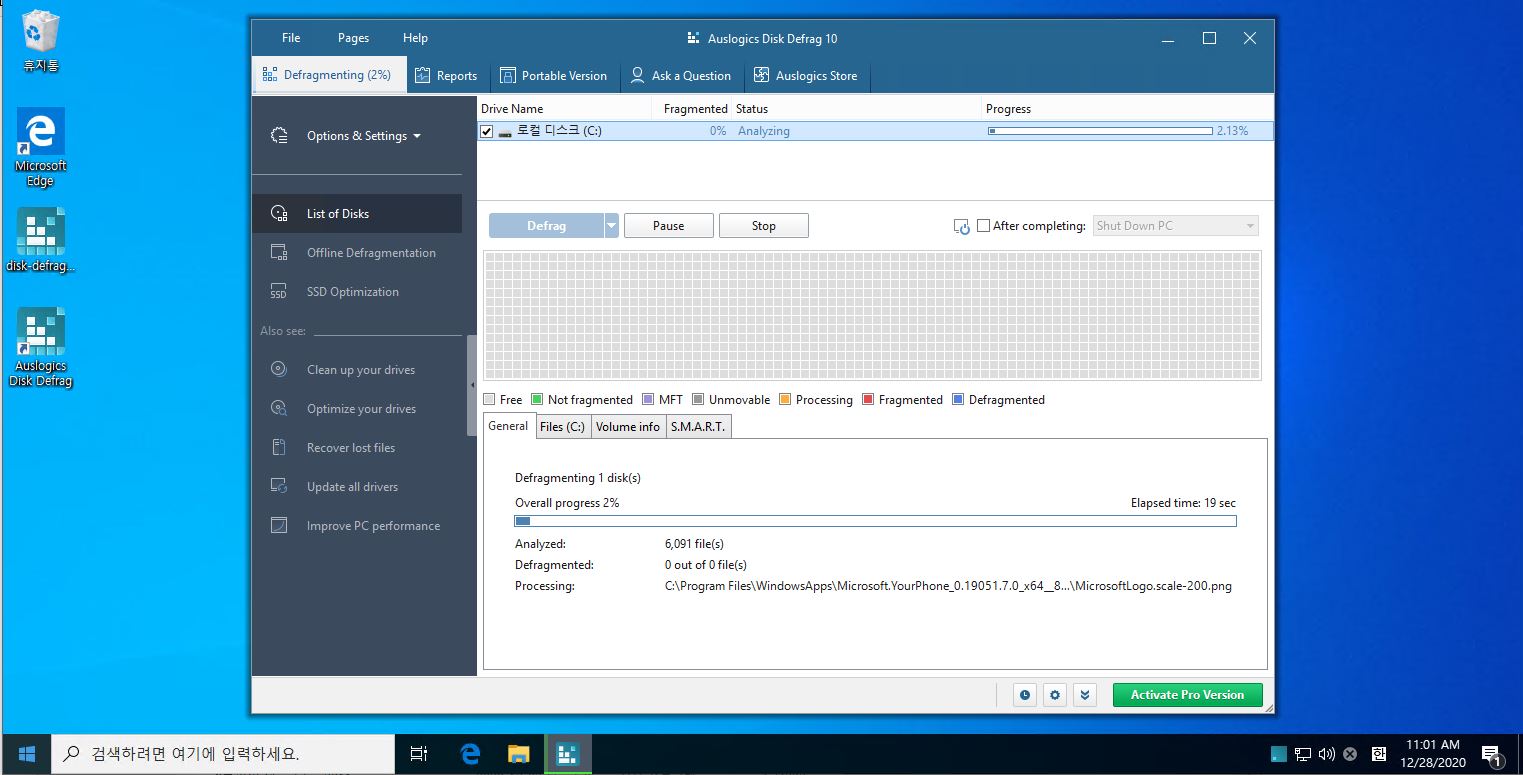The image size is (1523, 775).
Task: Switch to the S.M.A.R.T. tab
Action: point(699,427)
